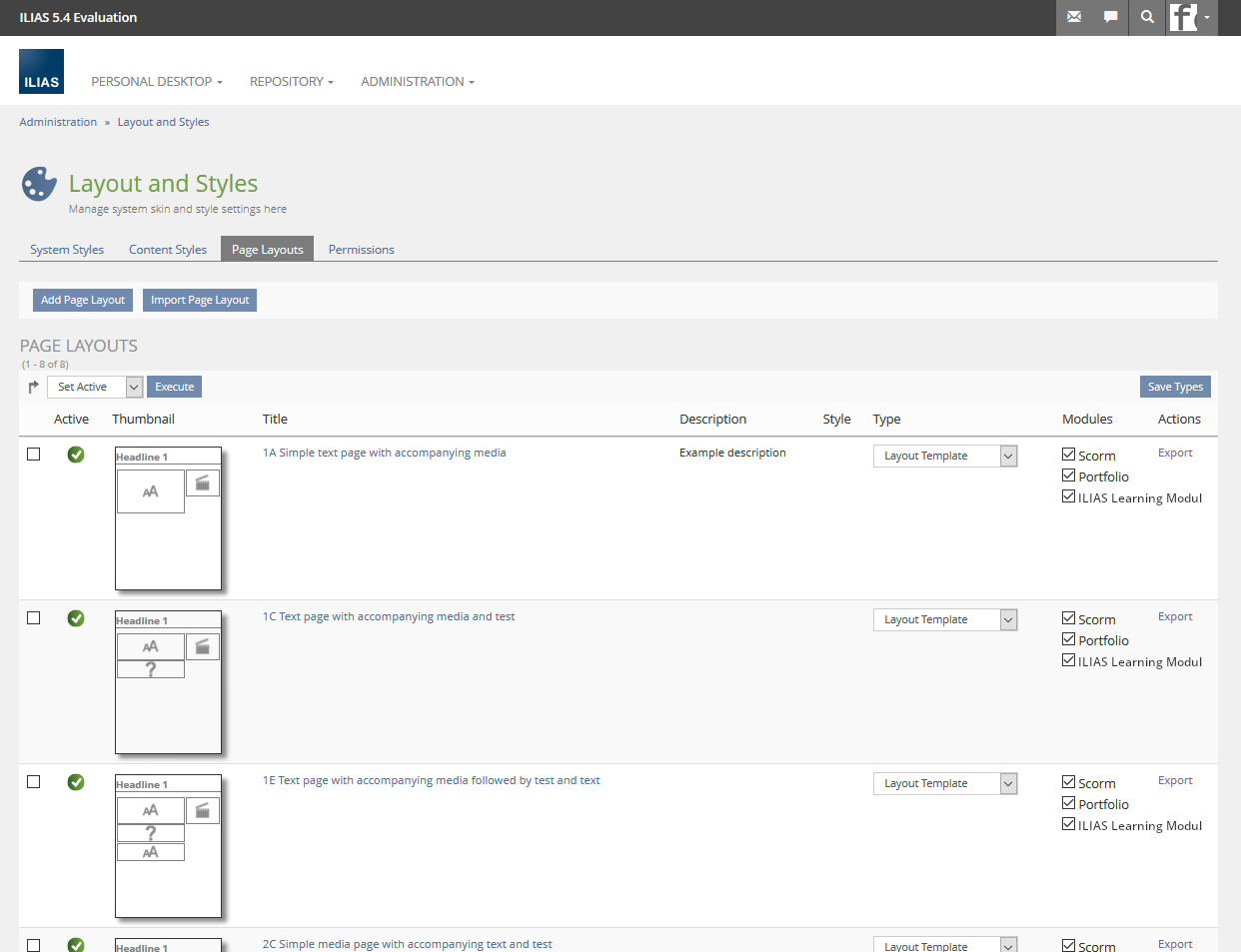Image resolution: width=1241 pixels, height=952 pixels.
Task: Click green active checkmark for 1C layout
Action: (76, 618)
